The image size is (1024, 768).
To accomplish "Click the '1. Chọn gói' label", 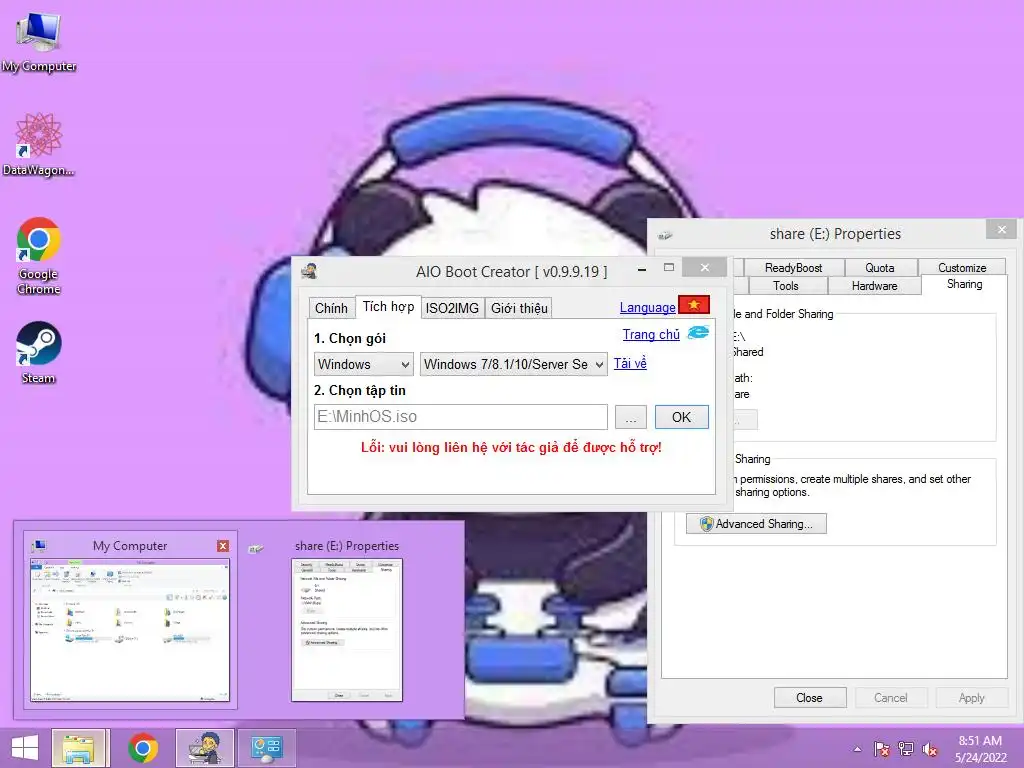I will (x=349, y=338).
